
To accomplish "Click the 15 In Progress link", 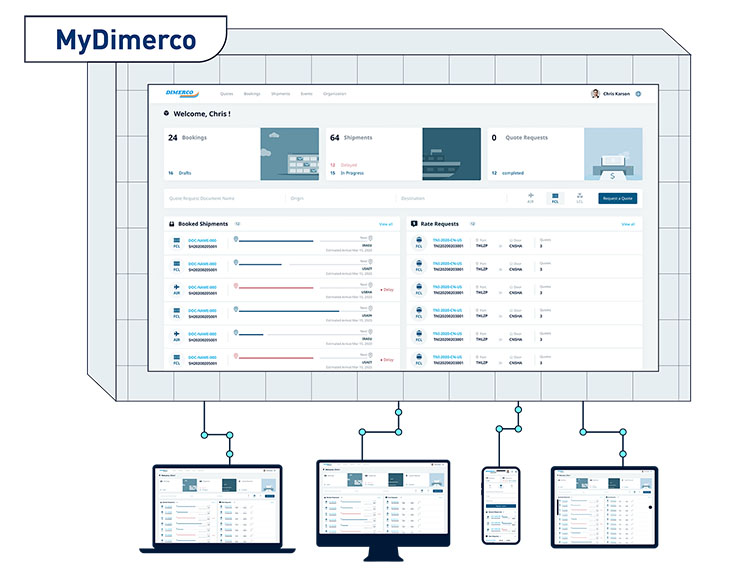I will [347, 173].
